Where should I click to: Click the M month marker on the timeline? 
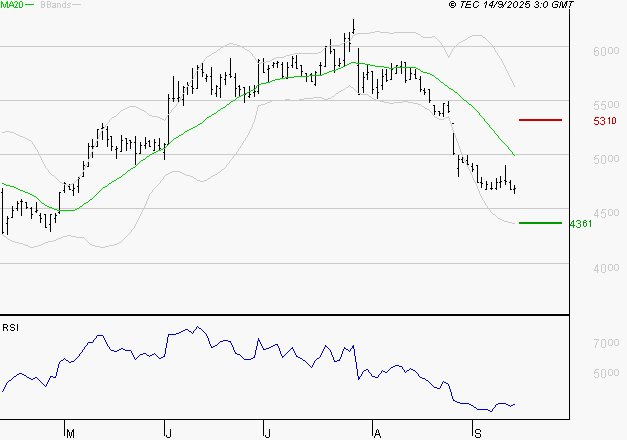(70, 432)
